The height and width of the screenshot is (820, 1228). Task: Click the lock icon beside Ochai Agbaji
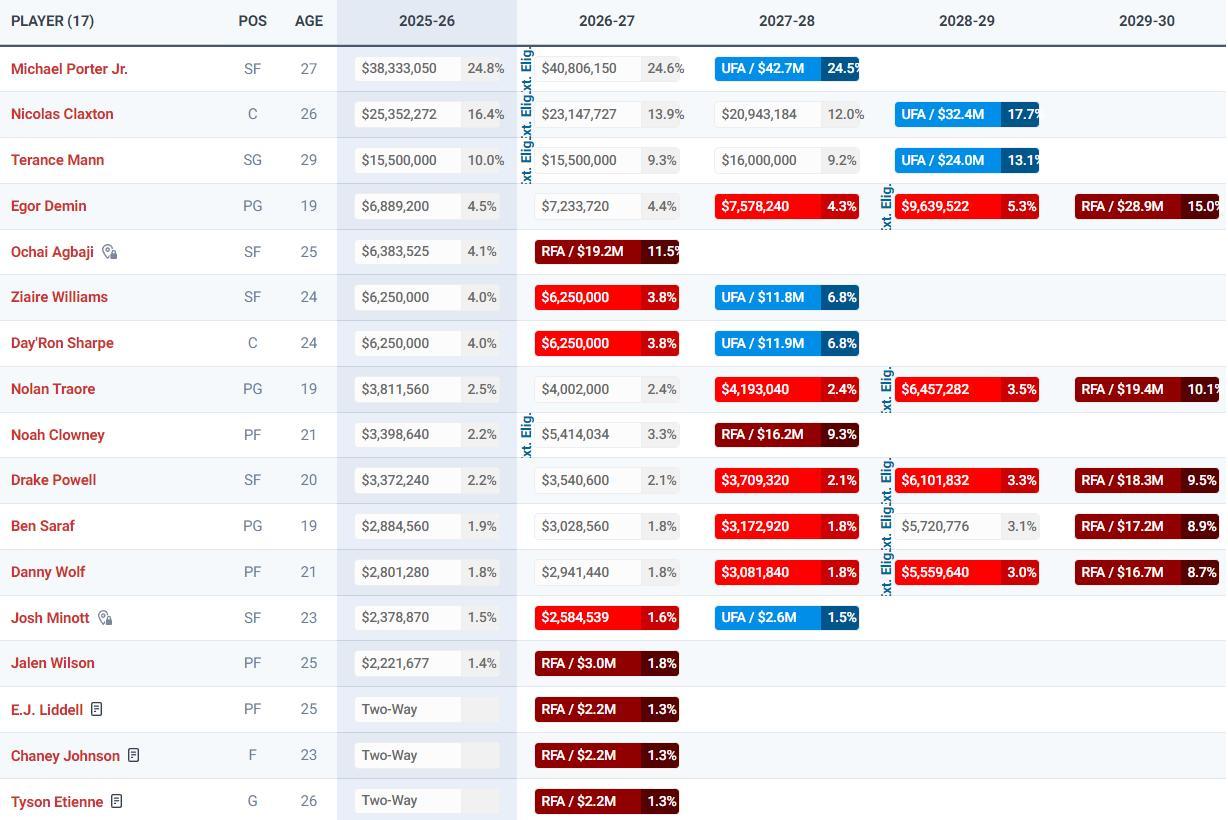tap(110, 252)
